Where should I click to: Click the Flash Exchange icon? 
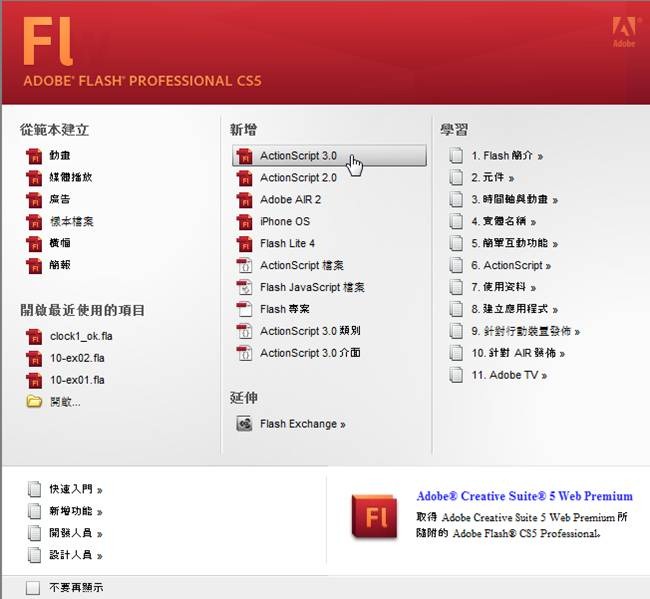click(244, 424)
